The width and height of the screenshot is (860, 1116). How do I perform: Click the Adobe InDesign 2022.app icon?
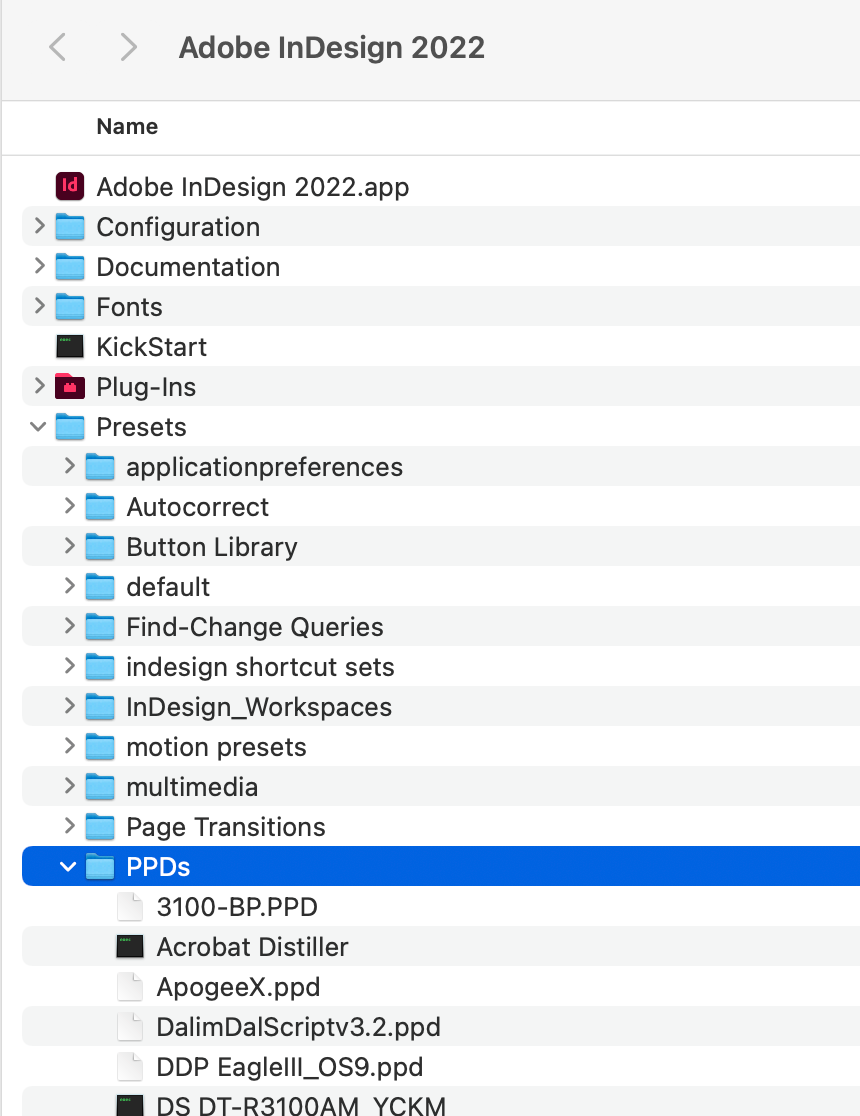tap(70, 186)
